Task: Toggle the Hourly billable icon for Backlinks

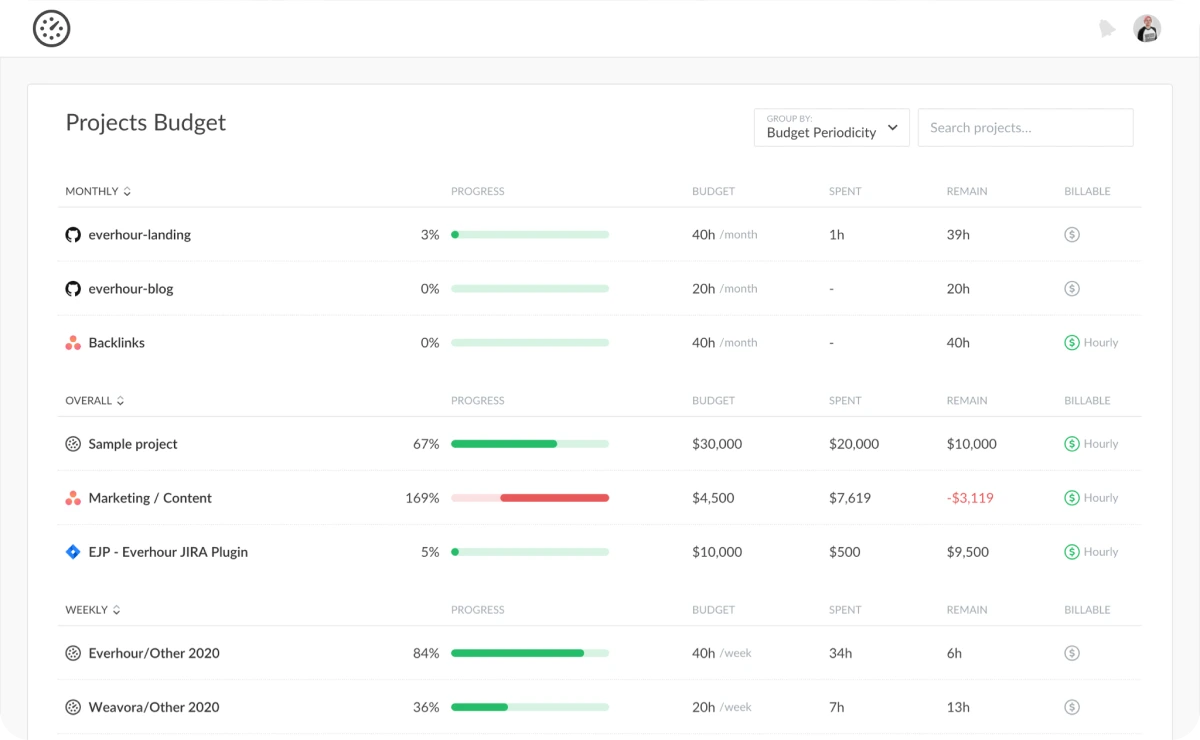Action: [x=1072, y=343]
